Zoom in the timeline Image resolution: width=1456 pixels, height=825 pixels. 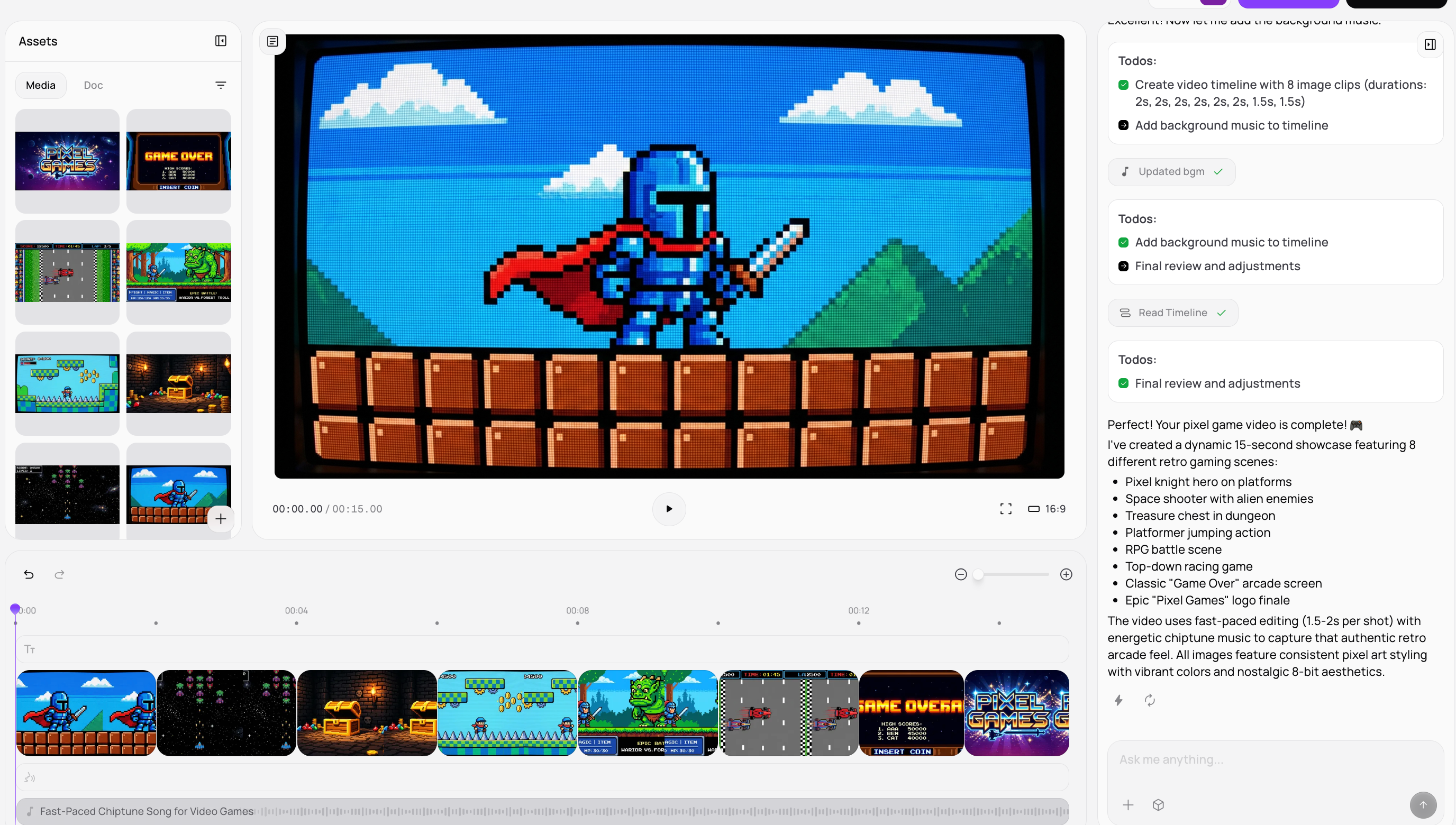pos(1066,574)
